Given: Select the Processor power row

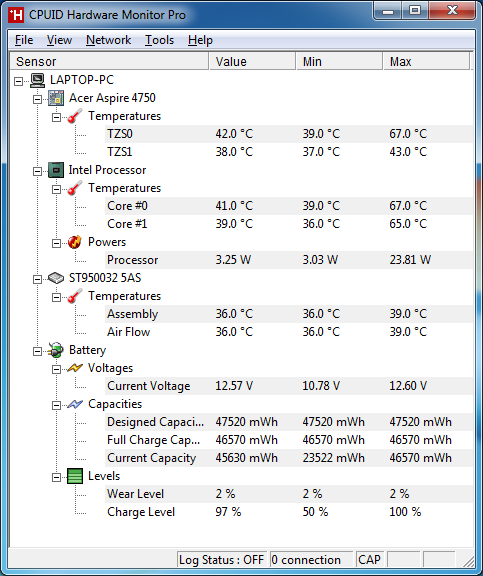Looking at the screenshot, I should (289, 260).
